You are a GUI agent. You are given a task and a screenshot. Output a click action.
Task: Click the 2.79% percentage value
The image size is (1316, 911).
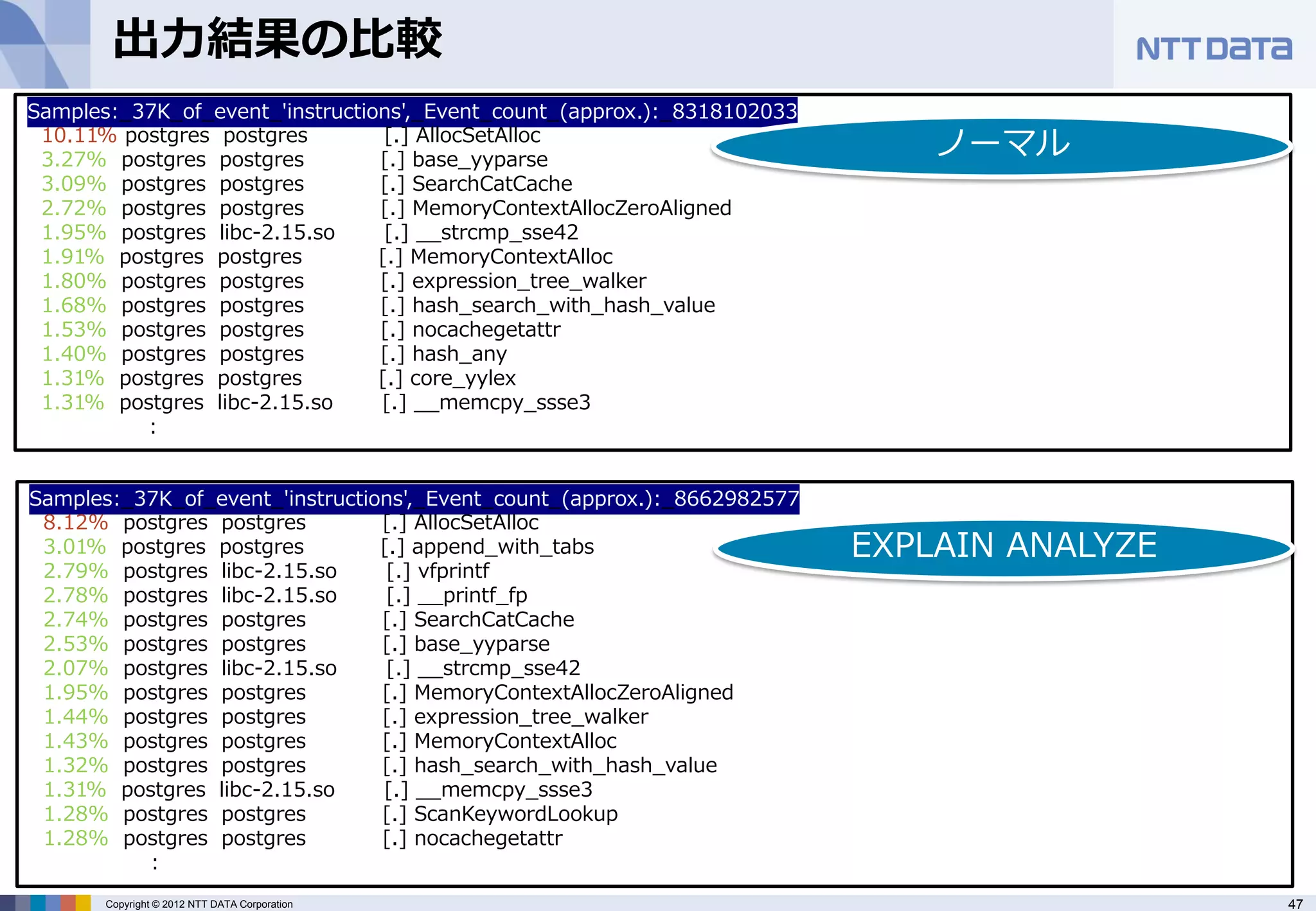click(76, 571)
